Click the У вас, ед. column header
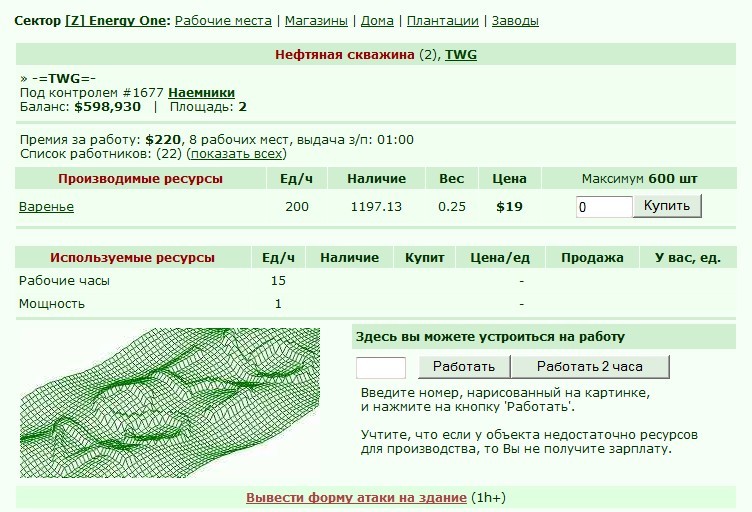The image size is (752, 512). (688, 257)
